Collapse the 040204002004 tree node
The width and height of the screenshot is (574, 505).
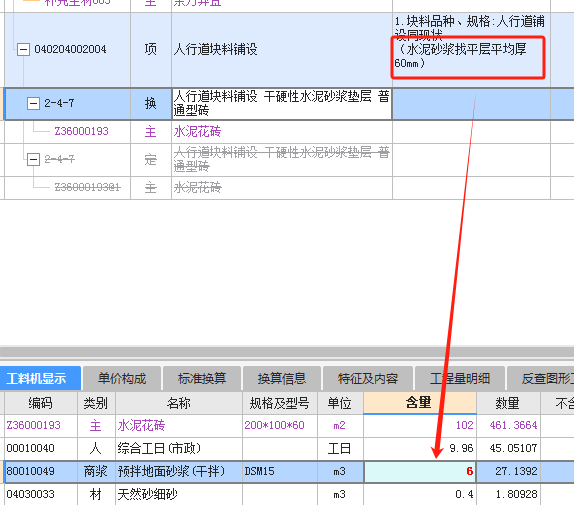tap(23, 49)
